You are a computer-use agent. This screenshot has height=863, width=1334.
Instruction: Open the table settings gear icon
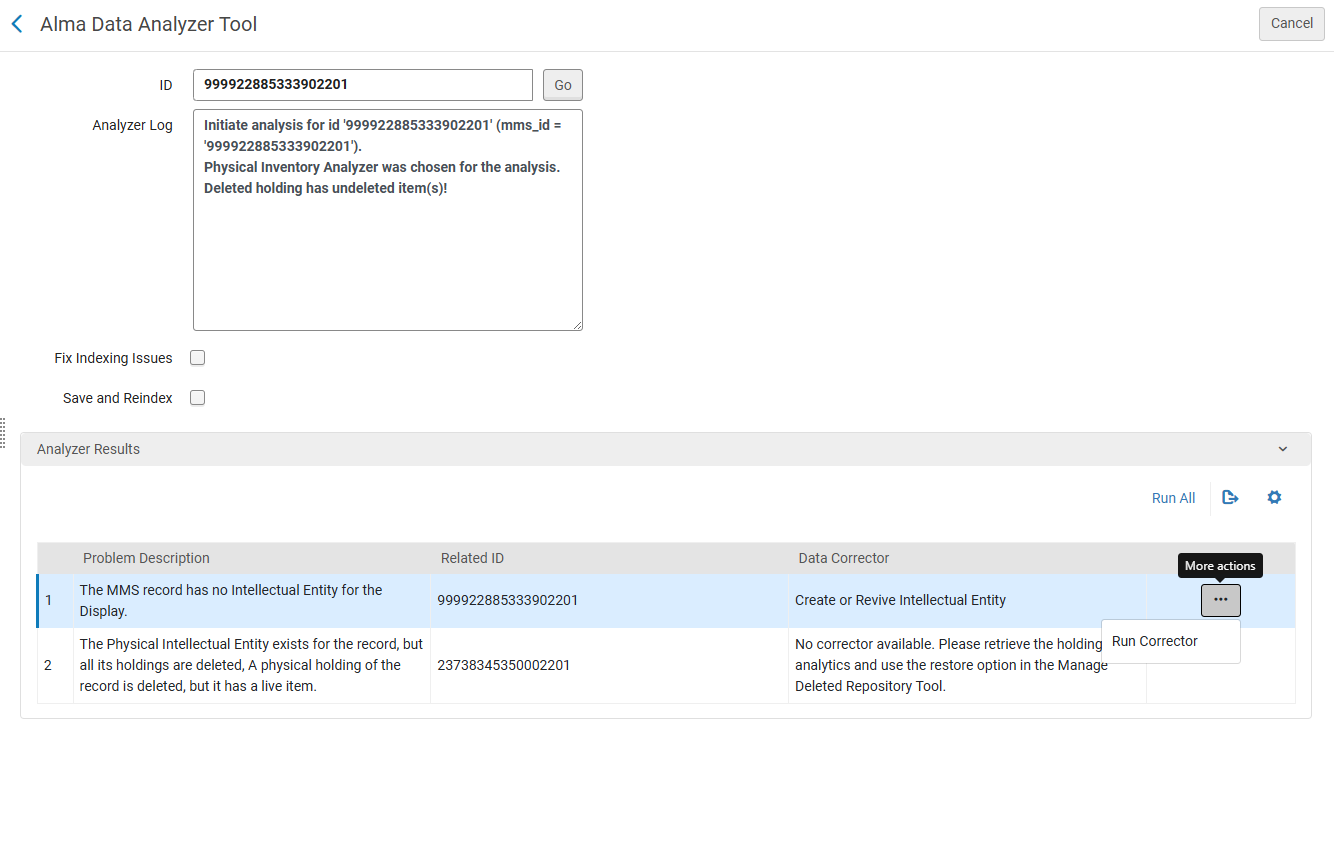pos(1274,497)
